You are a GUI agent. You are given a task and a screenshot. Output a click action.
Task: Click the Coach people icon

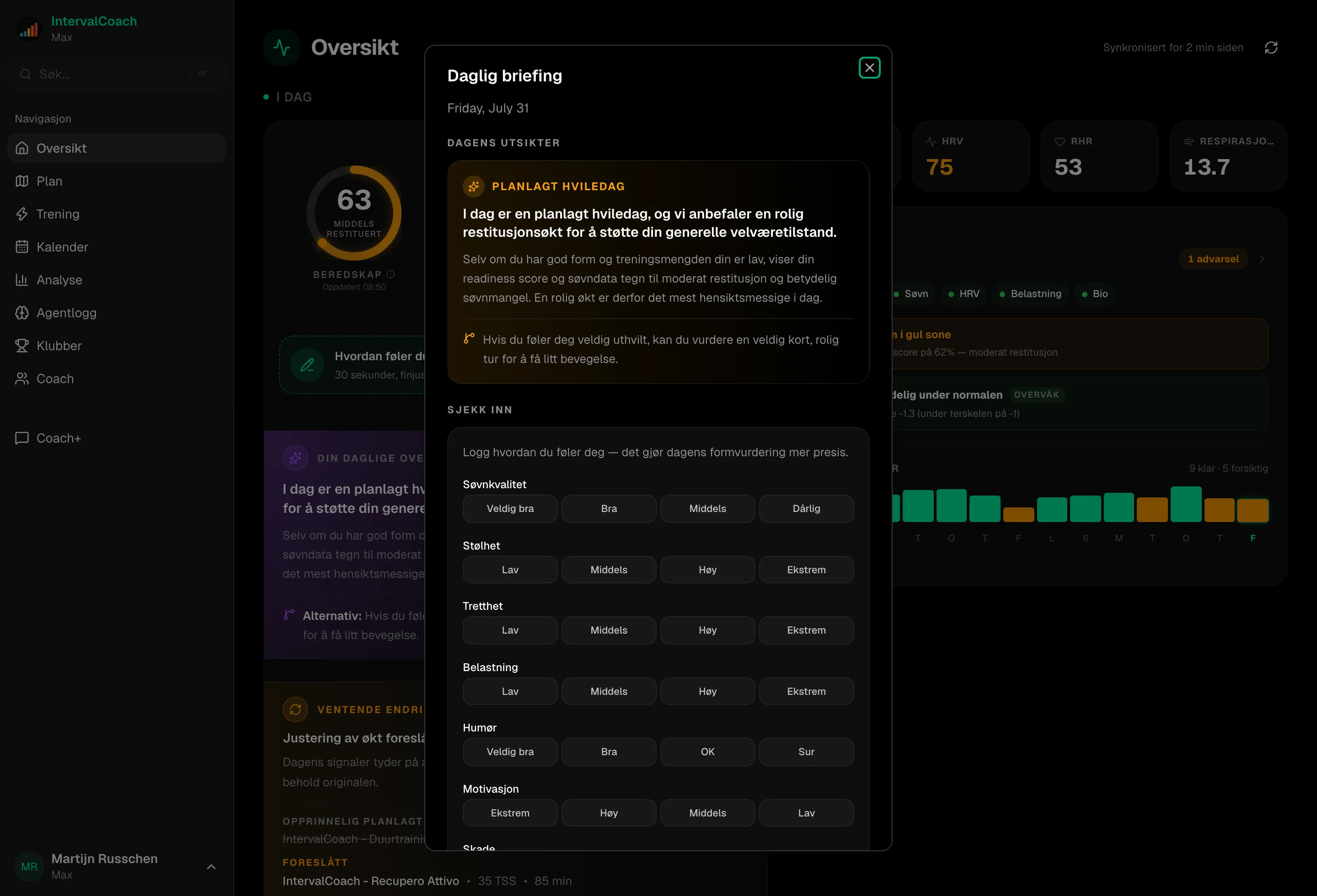click(22, 379)
